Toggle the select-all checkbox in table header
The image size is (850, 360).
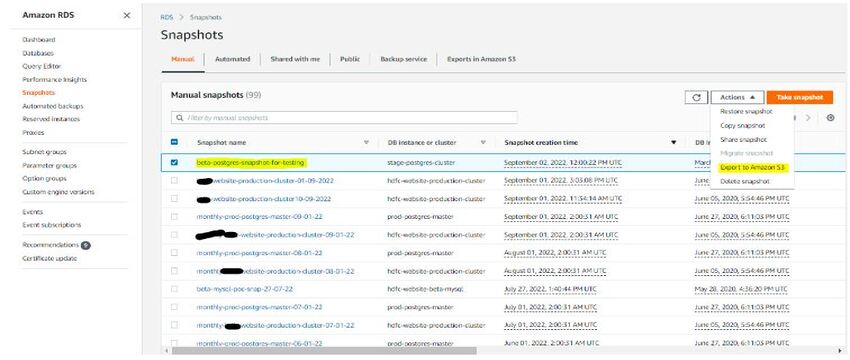coord(174,142)
